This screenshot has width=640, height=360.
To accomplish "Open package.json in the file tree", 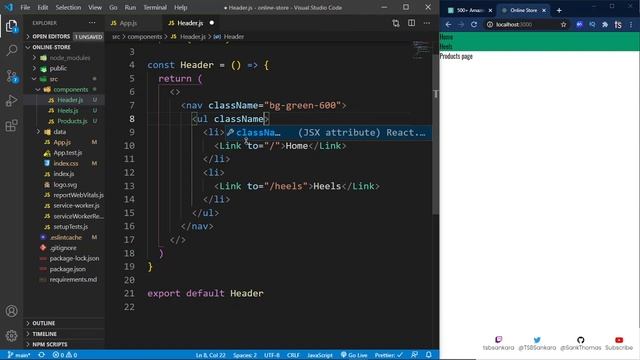I will click(67, 269).
